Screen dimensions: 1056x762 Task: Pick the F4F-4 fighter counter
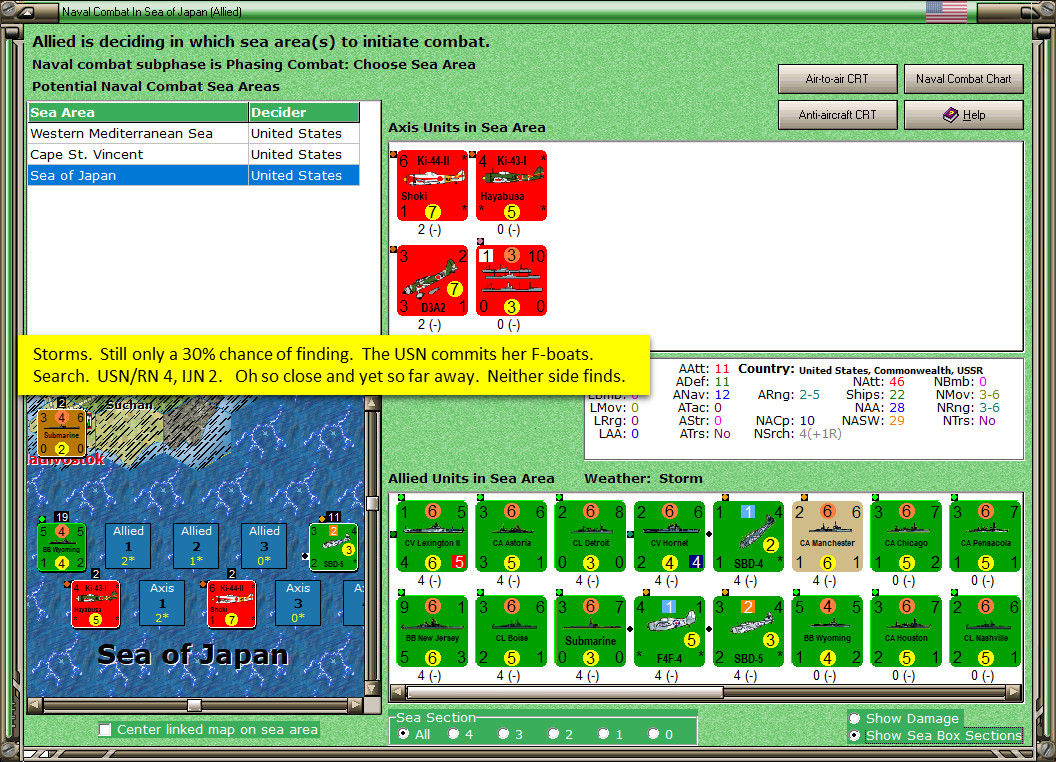click(669, 631)
